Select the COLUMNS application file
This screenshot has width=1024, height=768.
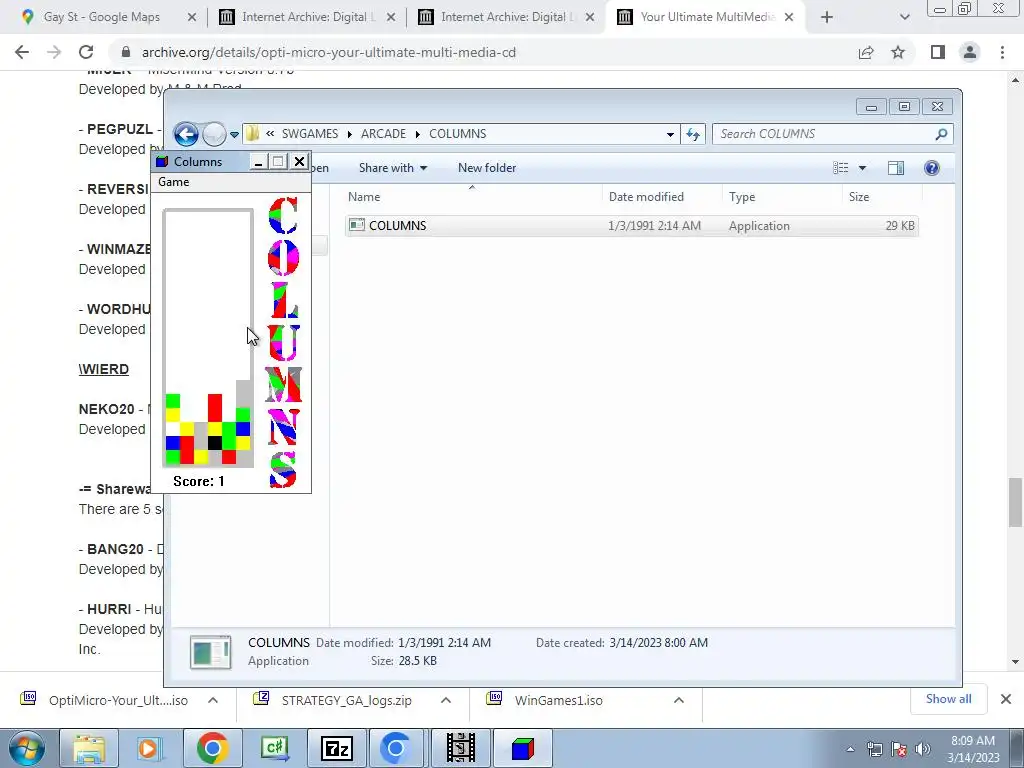[632, 226]
